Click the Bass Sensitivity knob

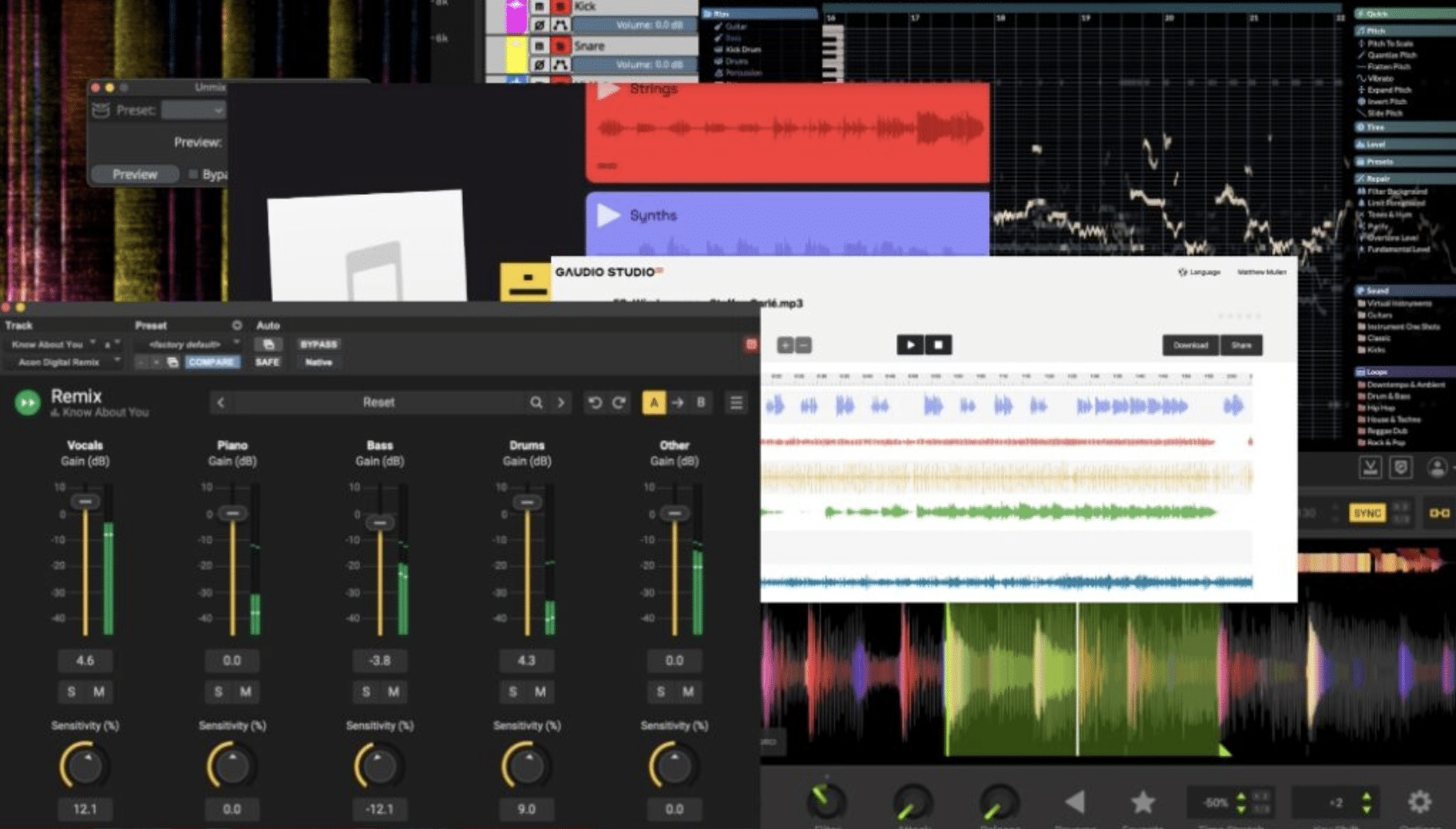(x=379, y=766)
